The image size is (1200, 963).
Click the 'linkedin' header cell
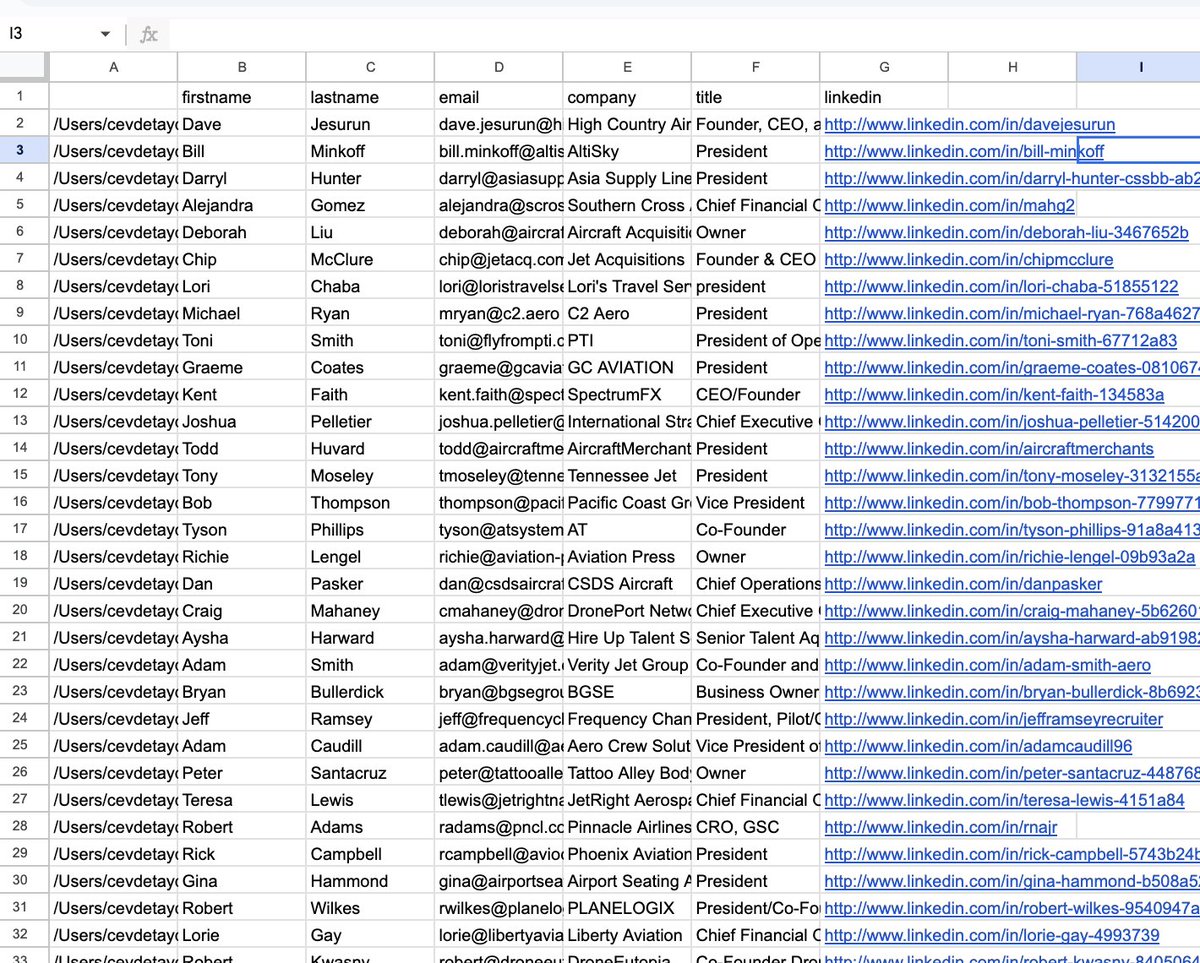tap(884, 97)
